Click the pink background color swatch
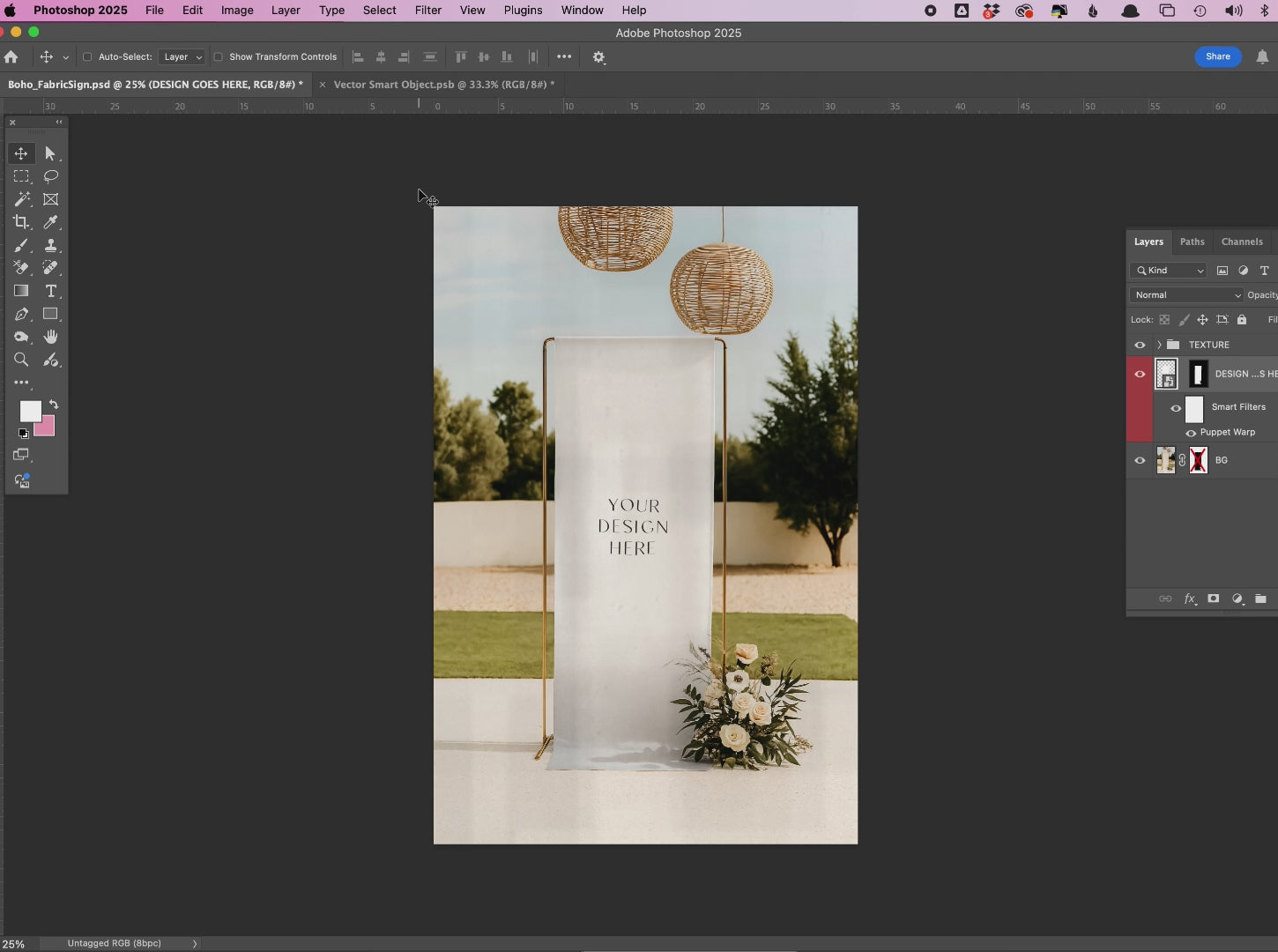Viewport: 1278px width, 952px height. pos(47,428)
